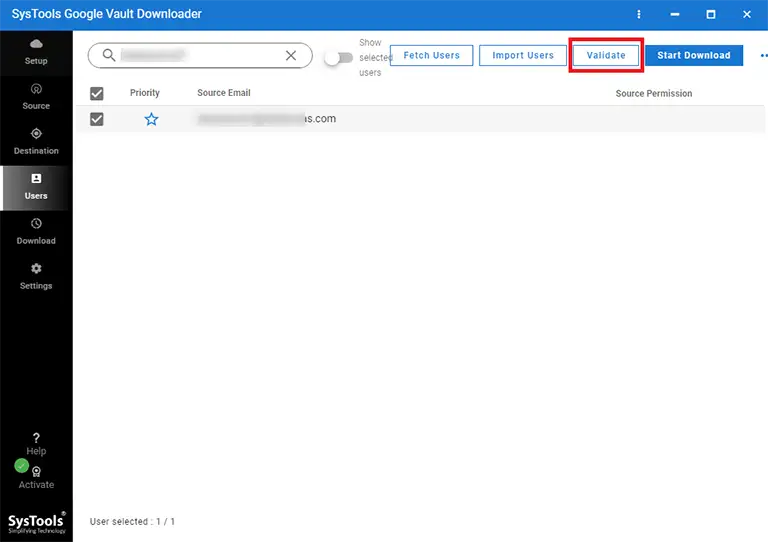Focus the user search input field
The width and height of the screenshot is (768, 542).
click(x=200, y=55)
